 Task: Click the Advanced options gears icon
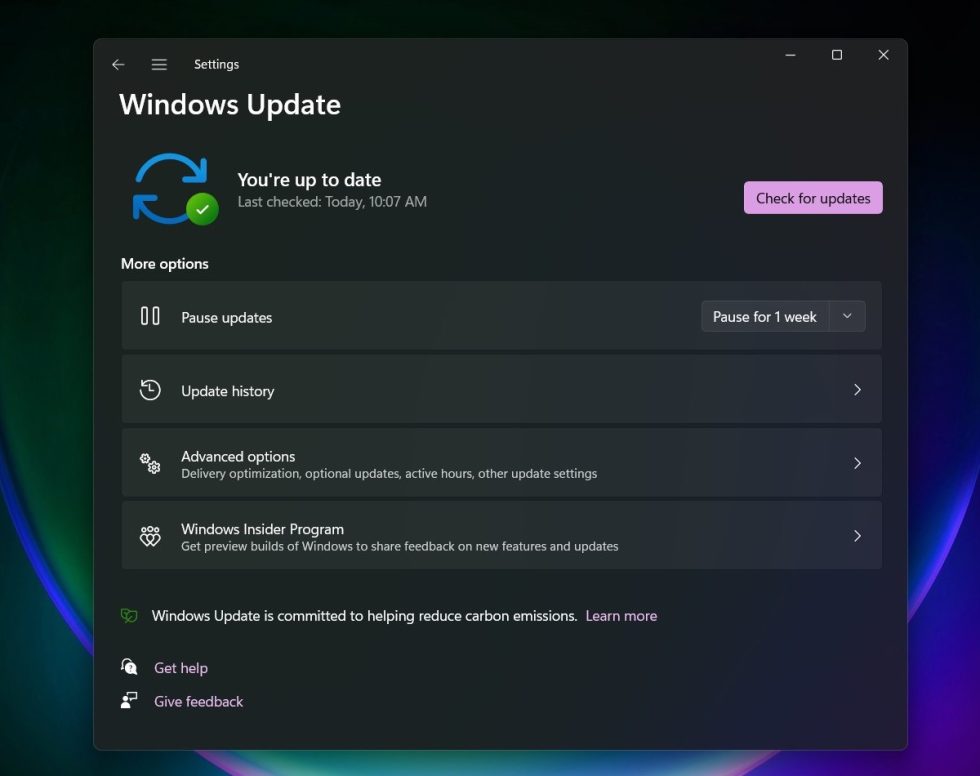pyautogui.click(x=150, y=464)
